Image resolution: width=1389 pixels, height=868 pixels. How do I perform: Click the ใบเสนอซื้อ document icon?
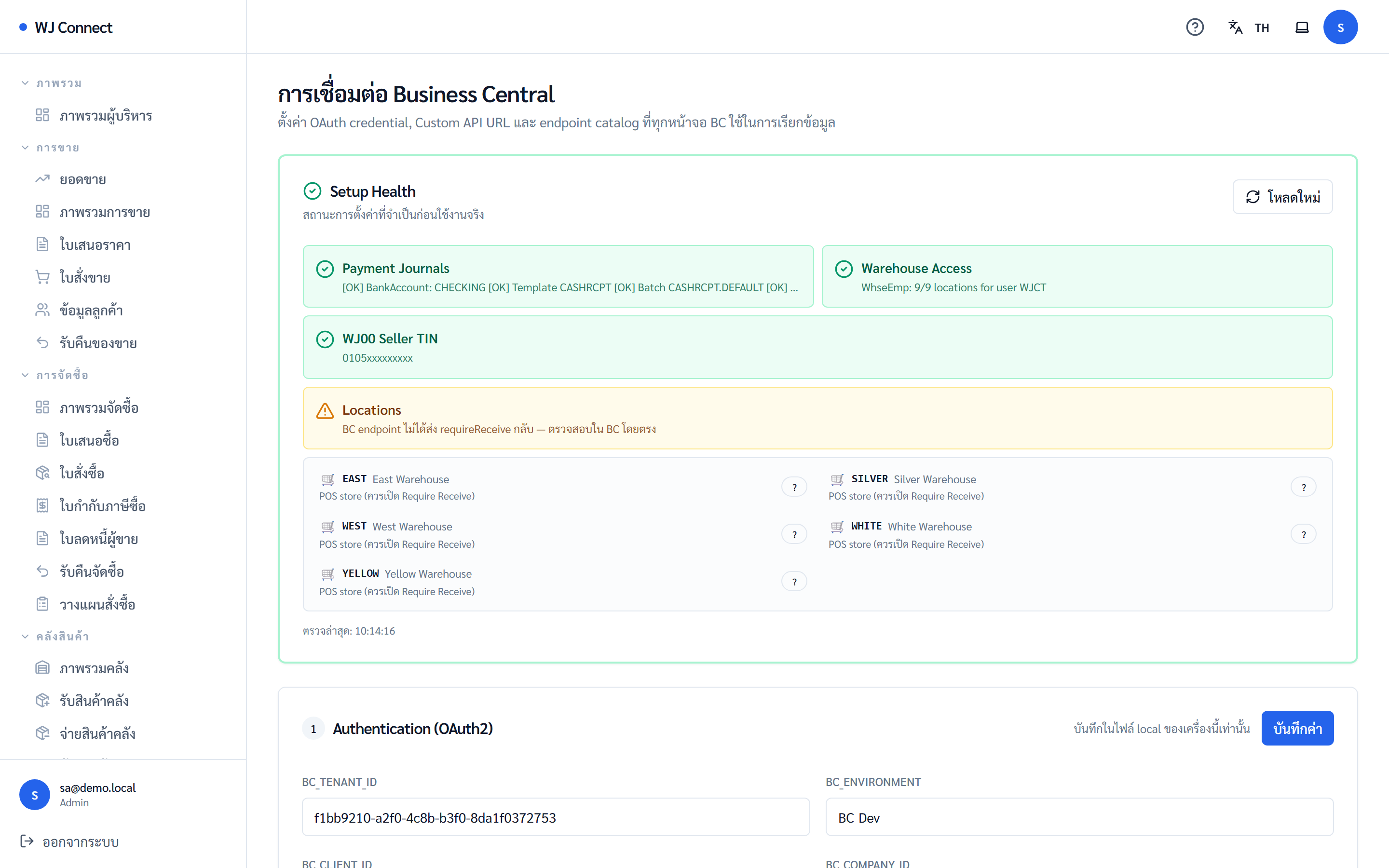(x=42, y=440)
